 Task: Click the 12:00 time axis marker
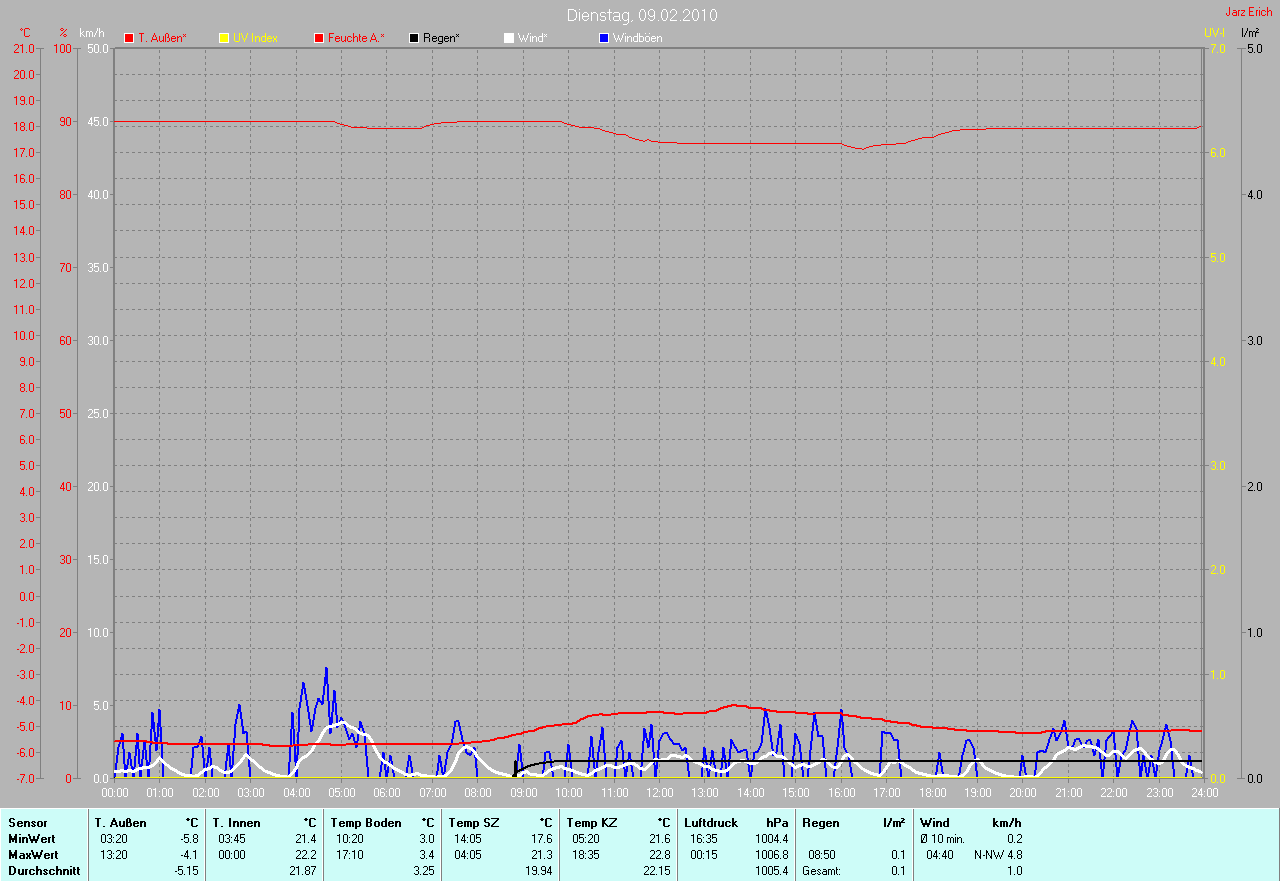[x=659, y=793]
